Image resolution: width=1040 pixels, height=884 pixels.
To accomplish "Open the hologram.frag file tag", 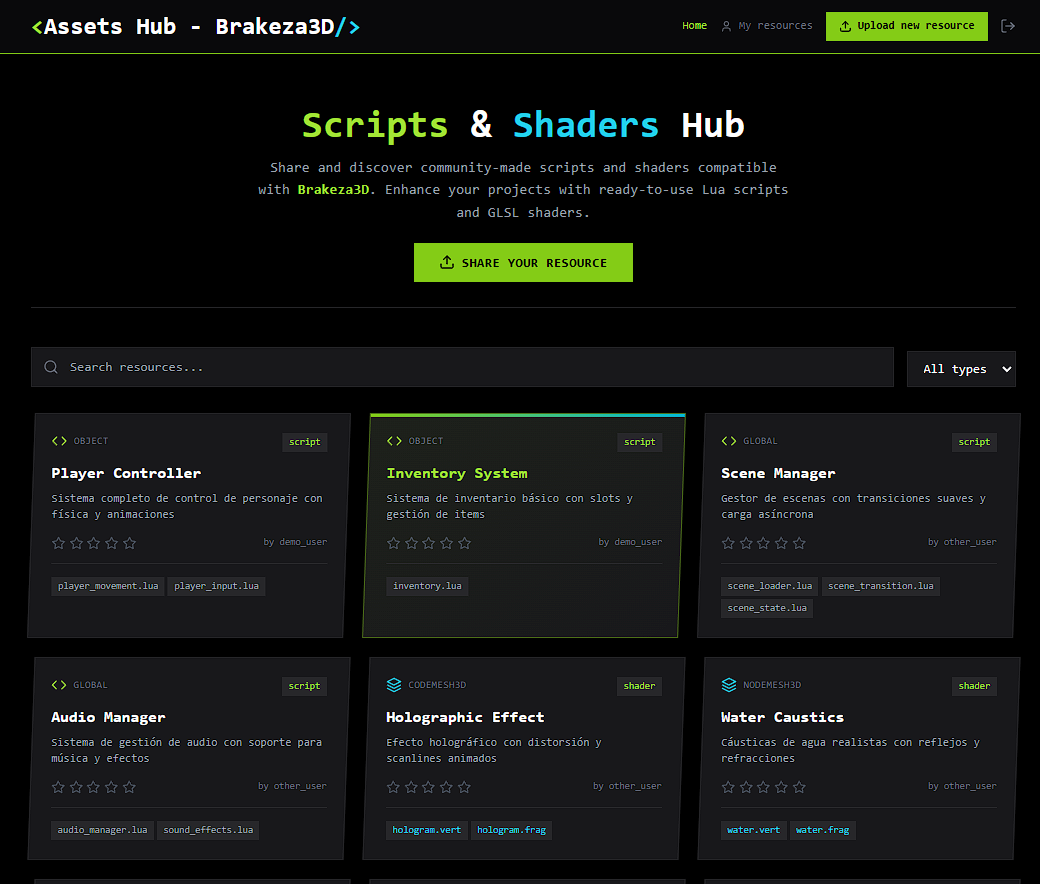I will [x=511, y=830].
